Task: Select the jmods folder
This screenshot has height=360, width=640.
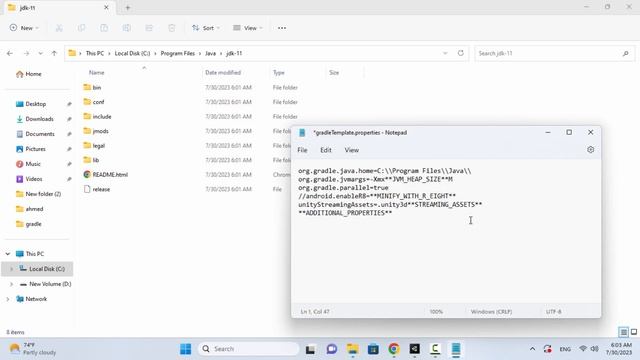Action: [x=100, y=131]
